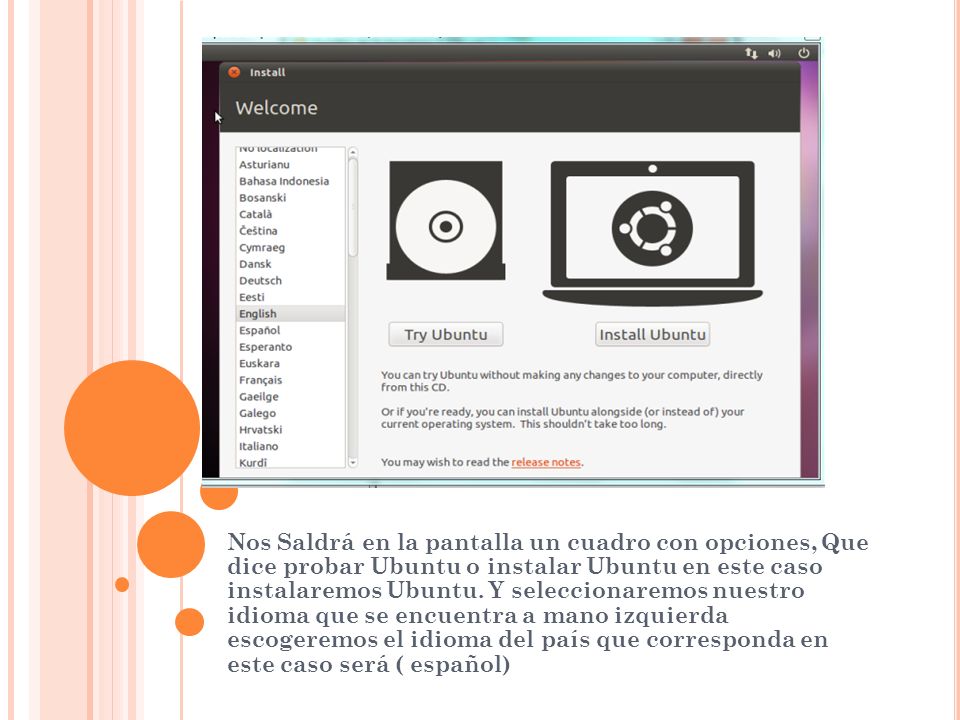Select Asturianu in the language list

pos(291,165)
